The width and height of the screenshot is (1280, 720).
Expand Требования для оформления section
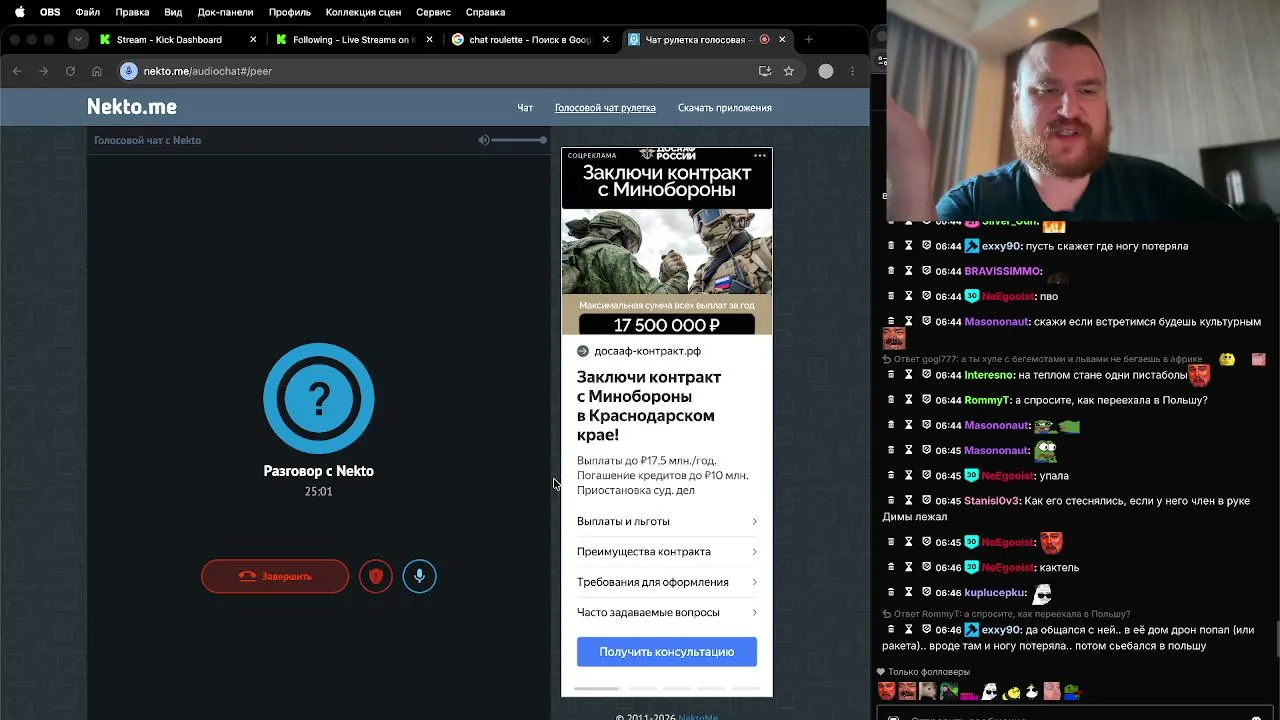[x=667, y=582]
